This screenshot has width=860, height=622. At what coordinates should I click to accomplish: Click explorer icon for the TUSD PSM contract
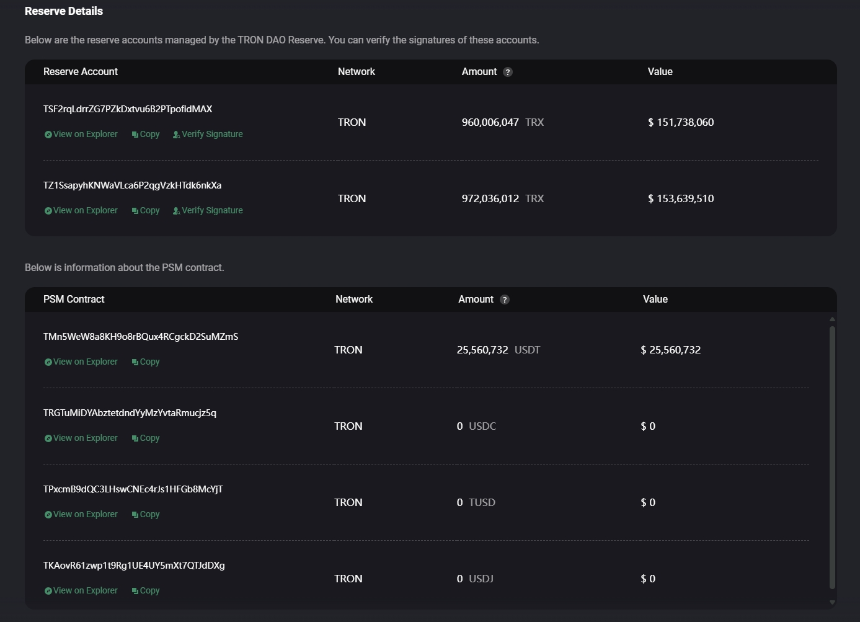48,514
